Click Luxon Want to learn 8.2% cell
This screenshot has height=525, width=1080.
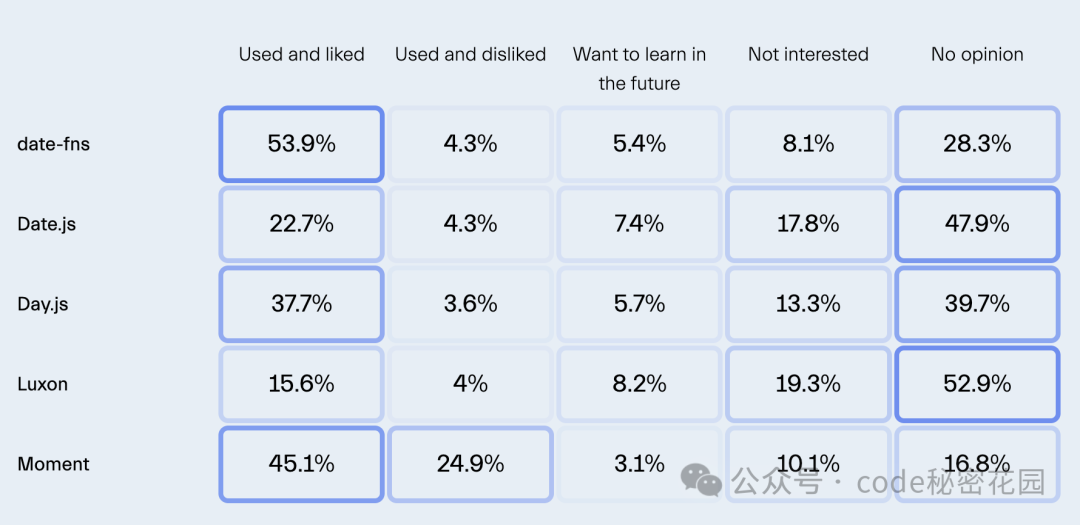639,384
